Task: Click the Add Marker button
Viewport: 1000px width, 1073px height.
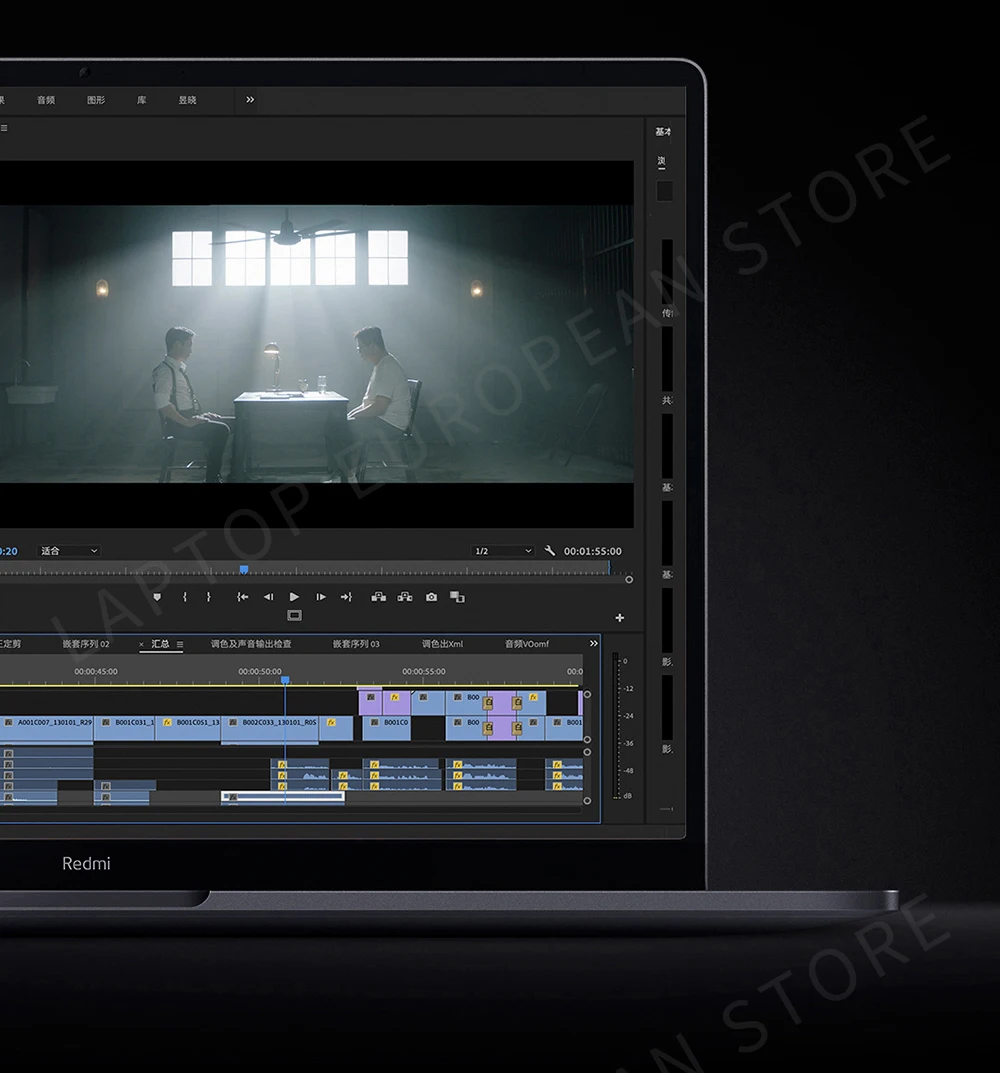Action: pyautogui.click(x=157, y=597)
